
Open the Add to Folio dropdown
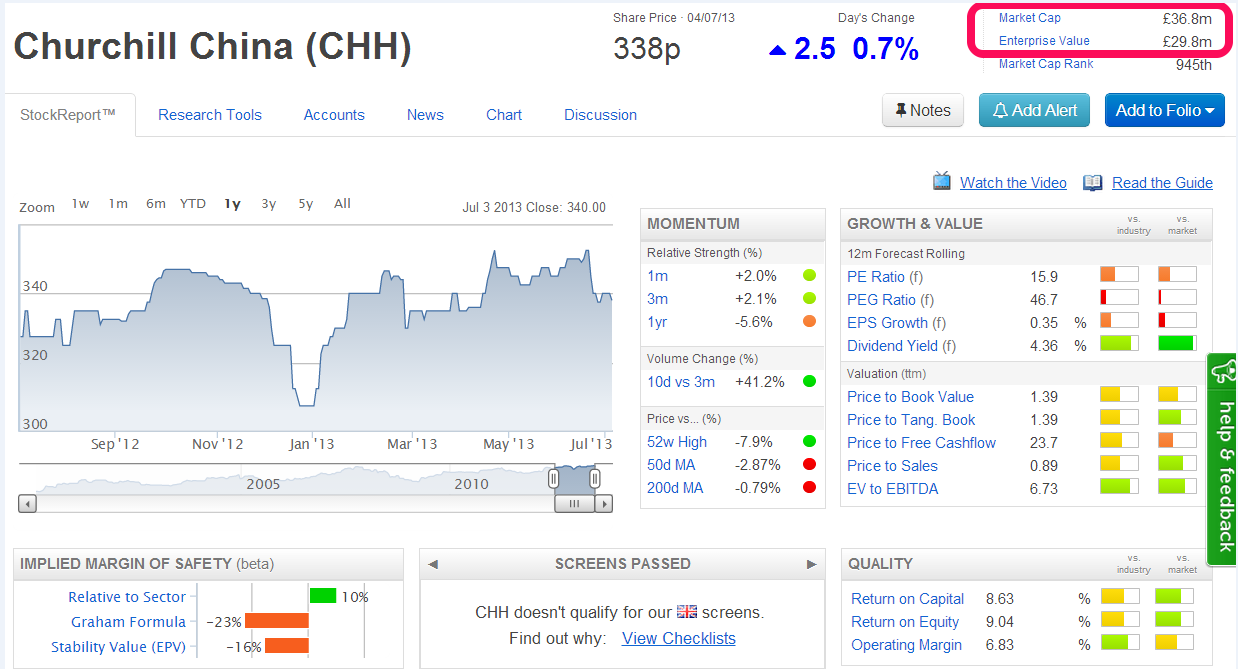pos(1165,110)
